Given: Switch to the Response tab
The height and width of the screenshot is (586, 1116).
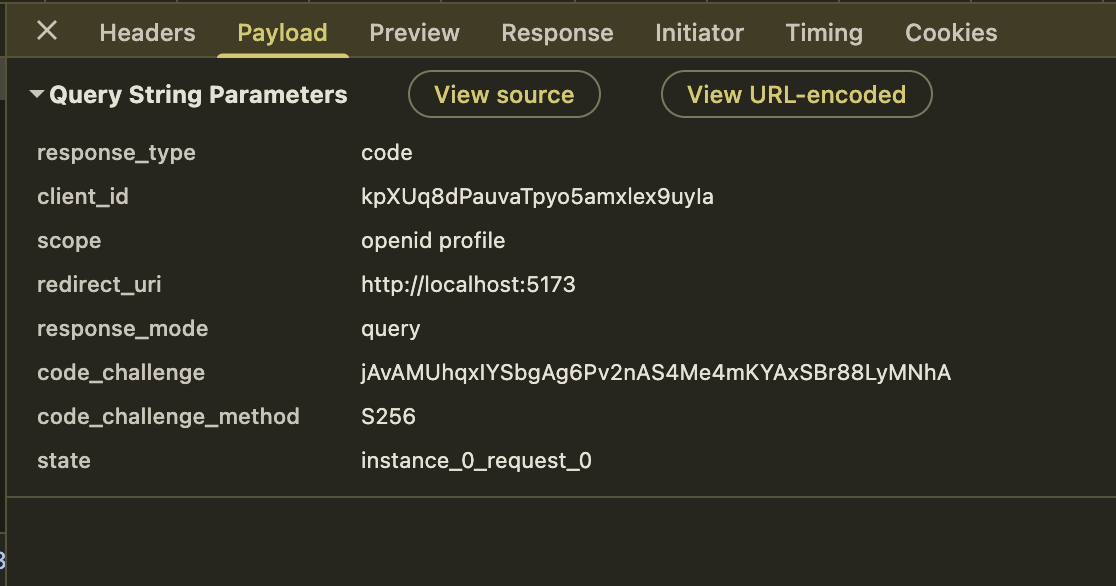Looking at the screenshot, I should [x=557, y=33].
